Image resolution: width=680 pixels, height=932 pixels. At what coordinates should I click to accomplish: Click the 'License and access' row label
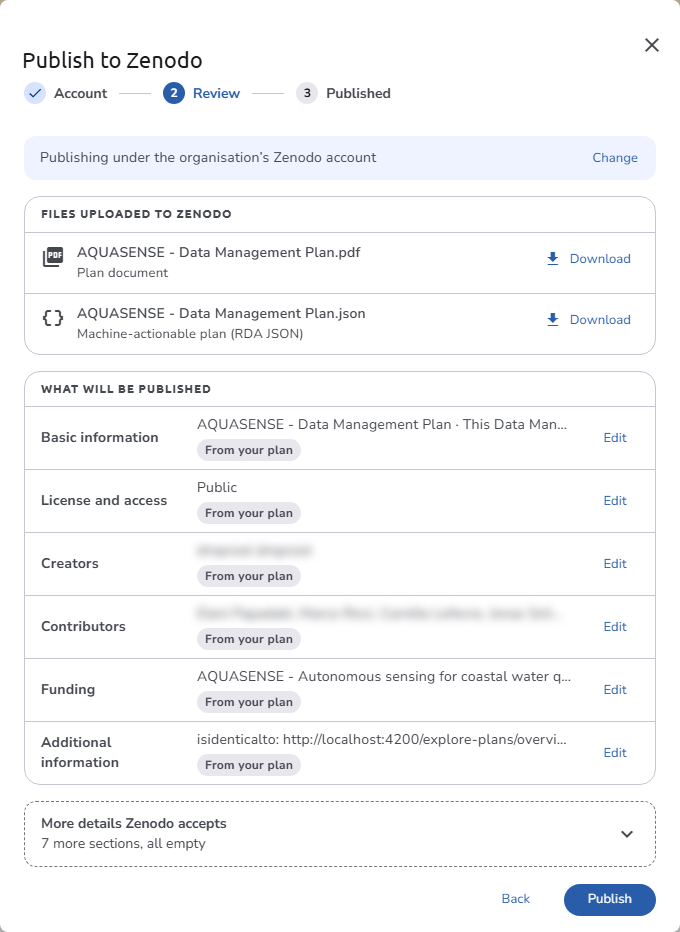tap(104, 500)
